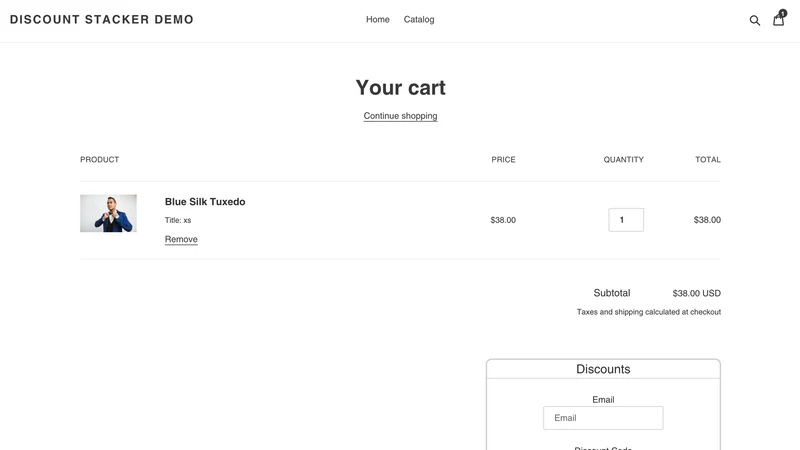
Task: Focus the quantity box showing 1
Action: click(x=626, y=220)
